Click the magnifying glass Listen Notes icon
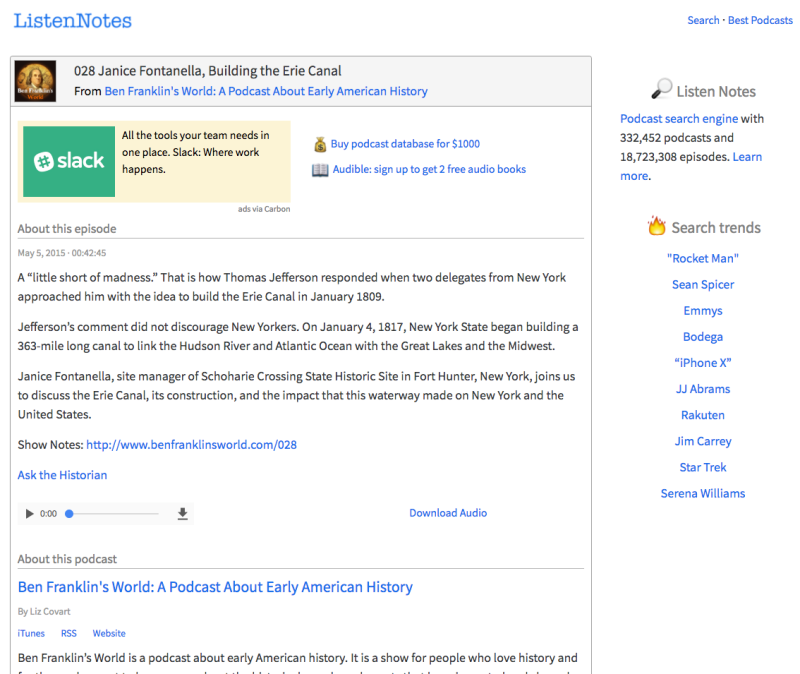 pyautogui.click(x=662, y=89)
